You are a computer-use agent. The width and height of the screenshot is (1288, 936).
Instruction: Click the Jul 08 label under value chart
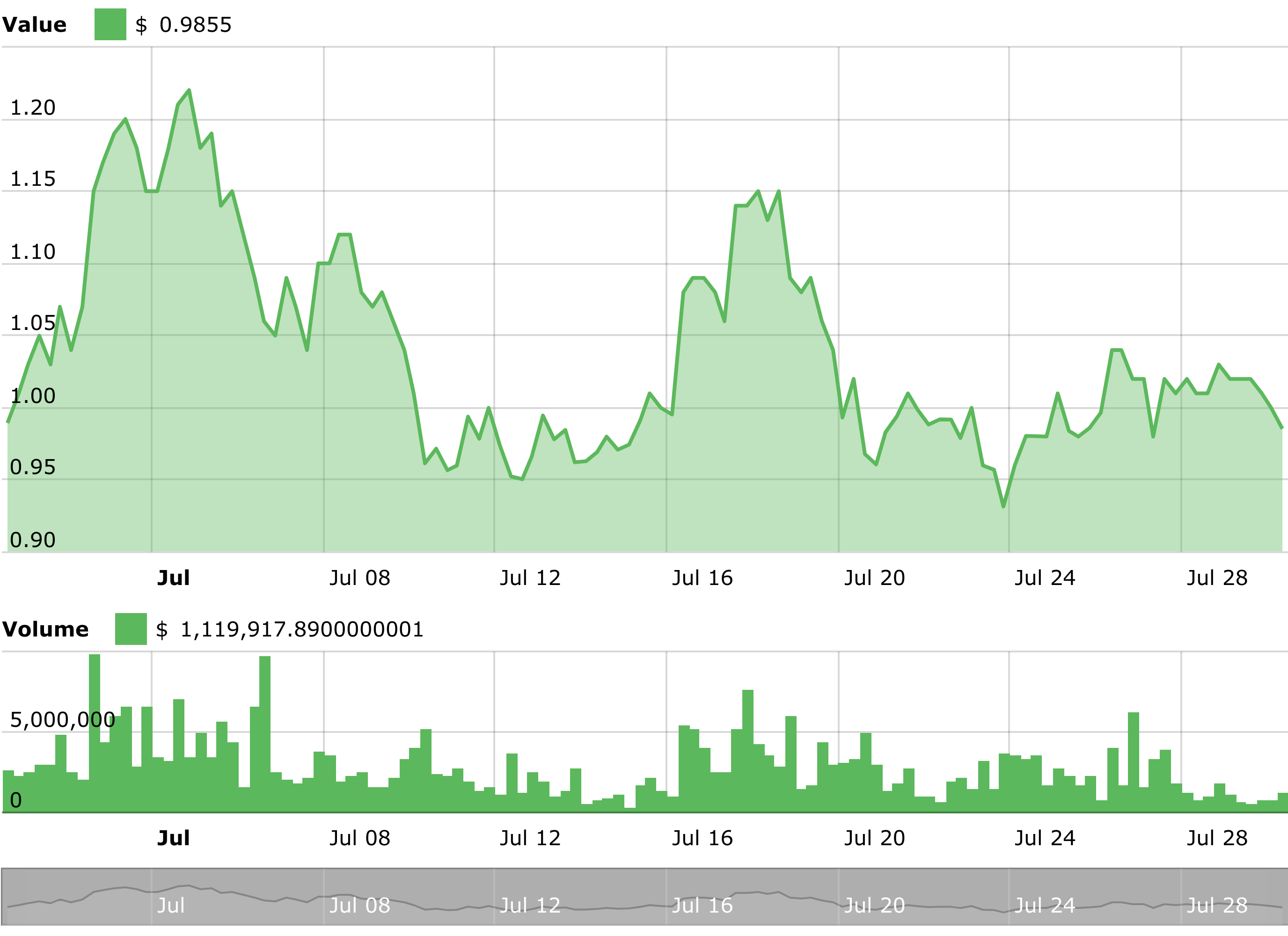360,578
